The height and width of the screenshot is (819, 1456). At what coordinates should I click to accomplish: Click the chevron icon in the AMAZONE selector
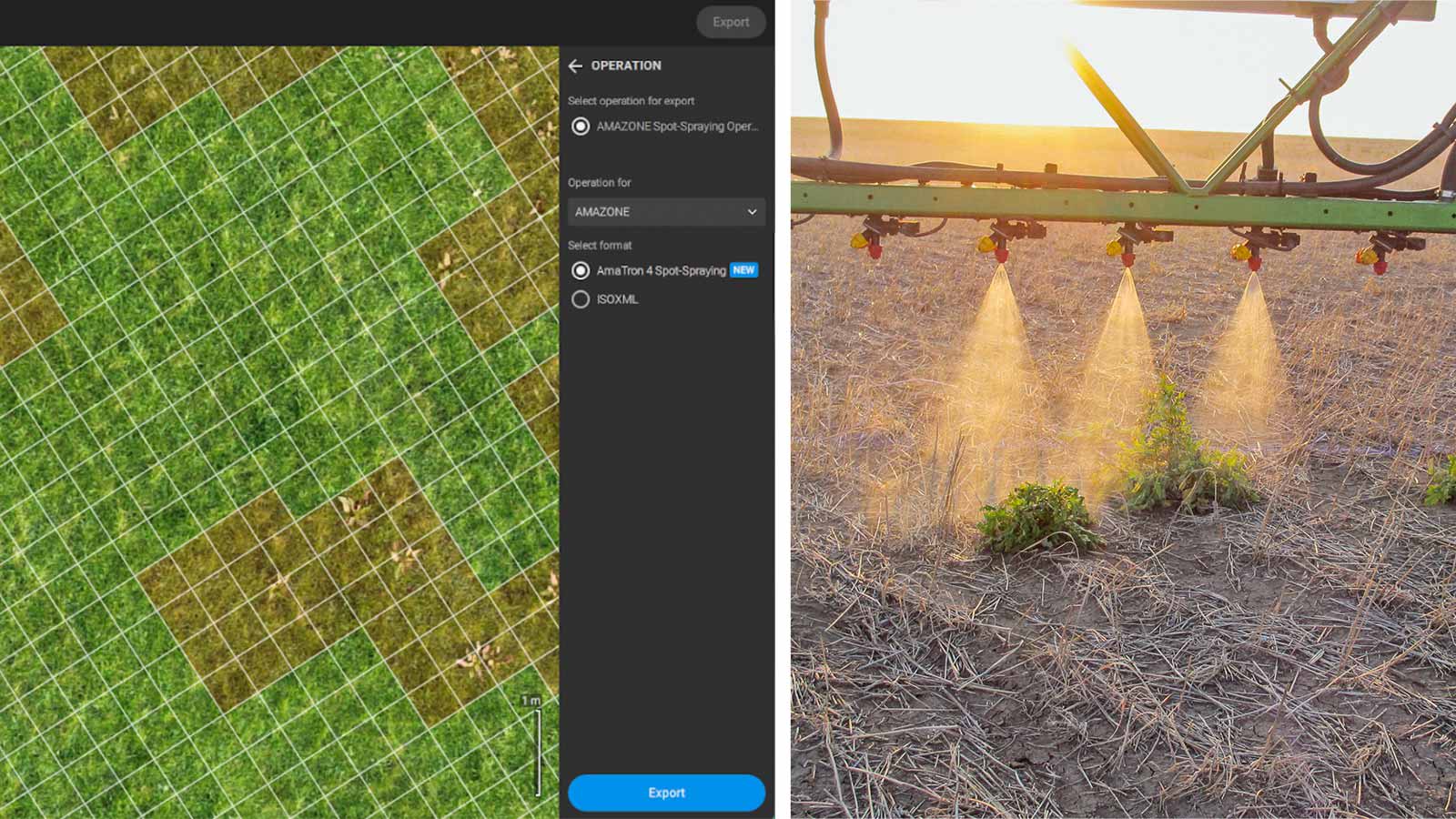coord(752,212)
